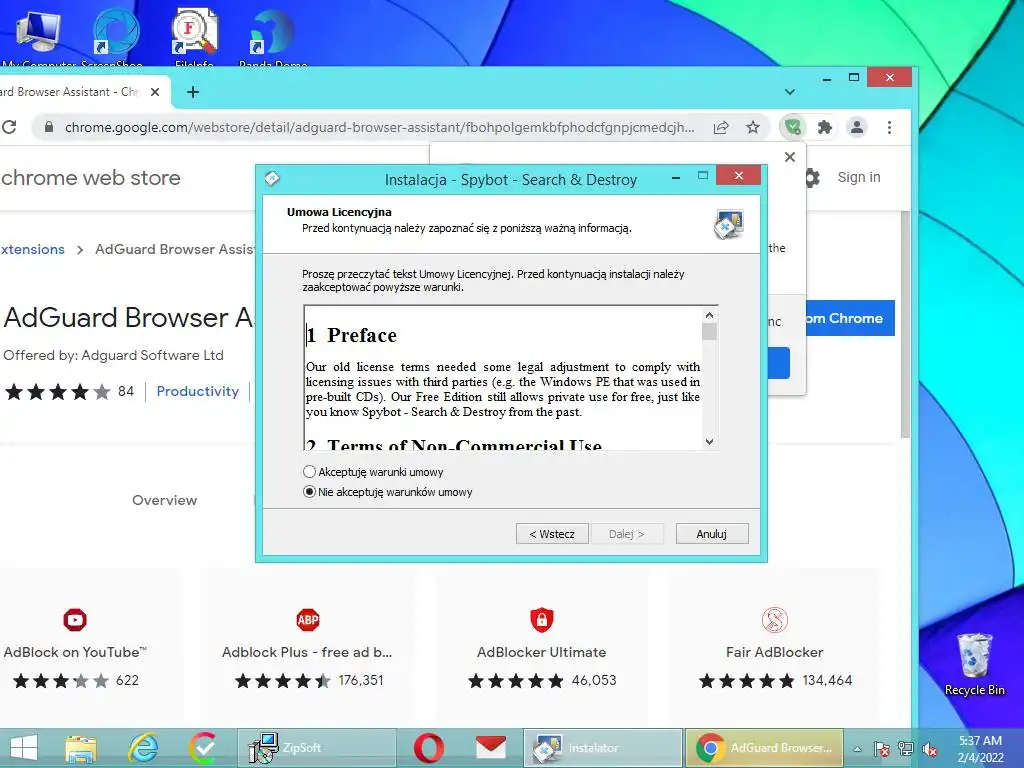
Task: Open the Overview tab on web store
Action: 165,500
